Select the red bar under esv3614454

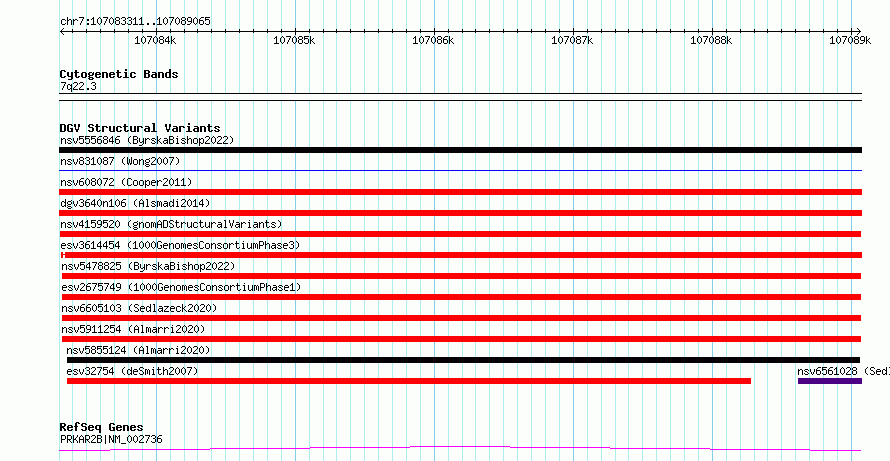tap(460, 255)
